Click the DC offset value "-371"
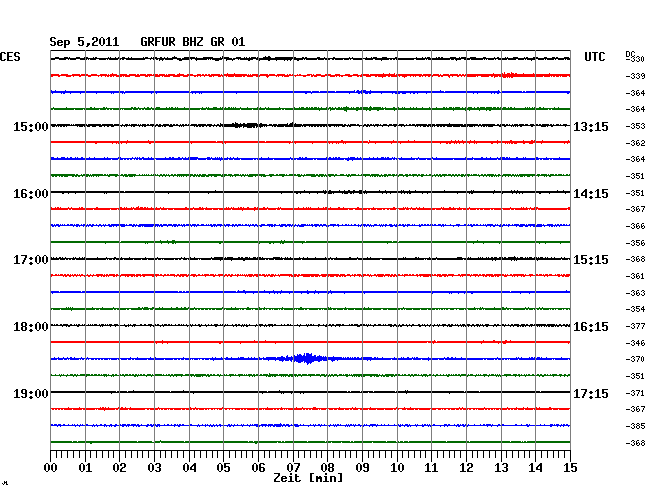650x494 pixels. (635, 393)
